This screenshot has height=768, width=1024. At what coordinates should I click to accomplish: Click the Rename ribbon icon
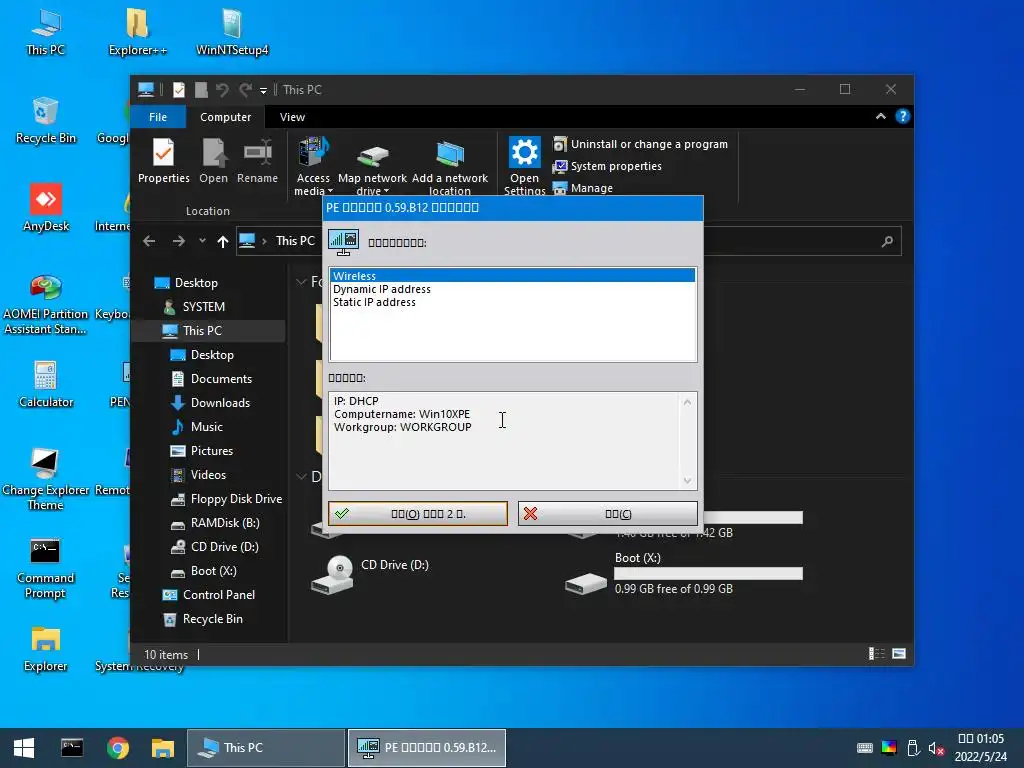pos(257,161)
